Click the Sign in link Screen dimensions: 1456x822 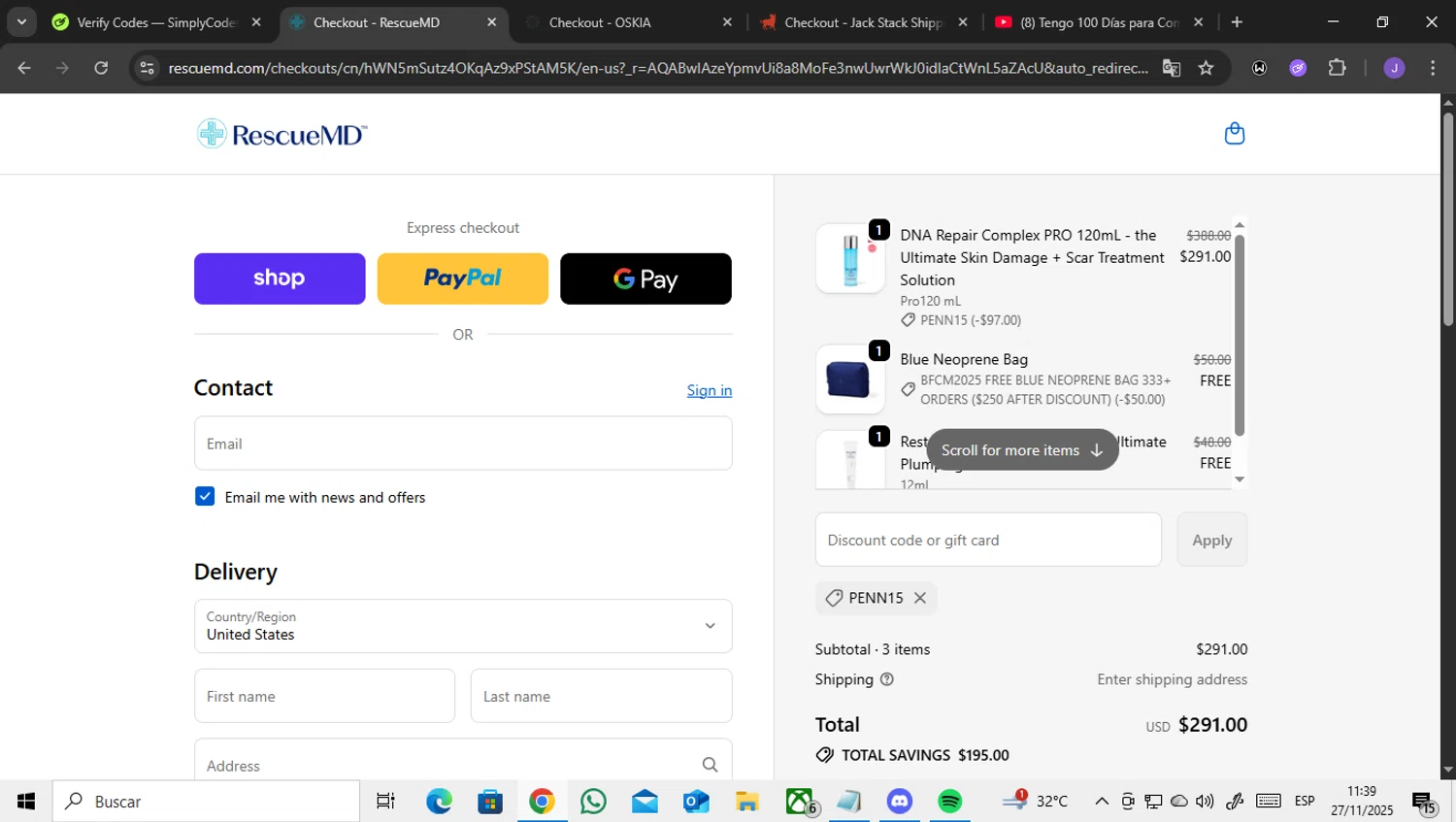pyautogui.click(x=710, y=390)
